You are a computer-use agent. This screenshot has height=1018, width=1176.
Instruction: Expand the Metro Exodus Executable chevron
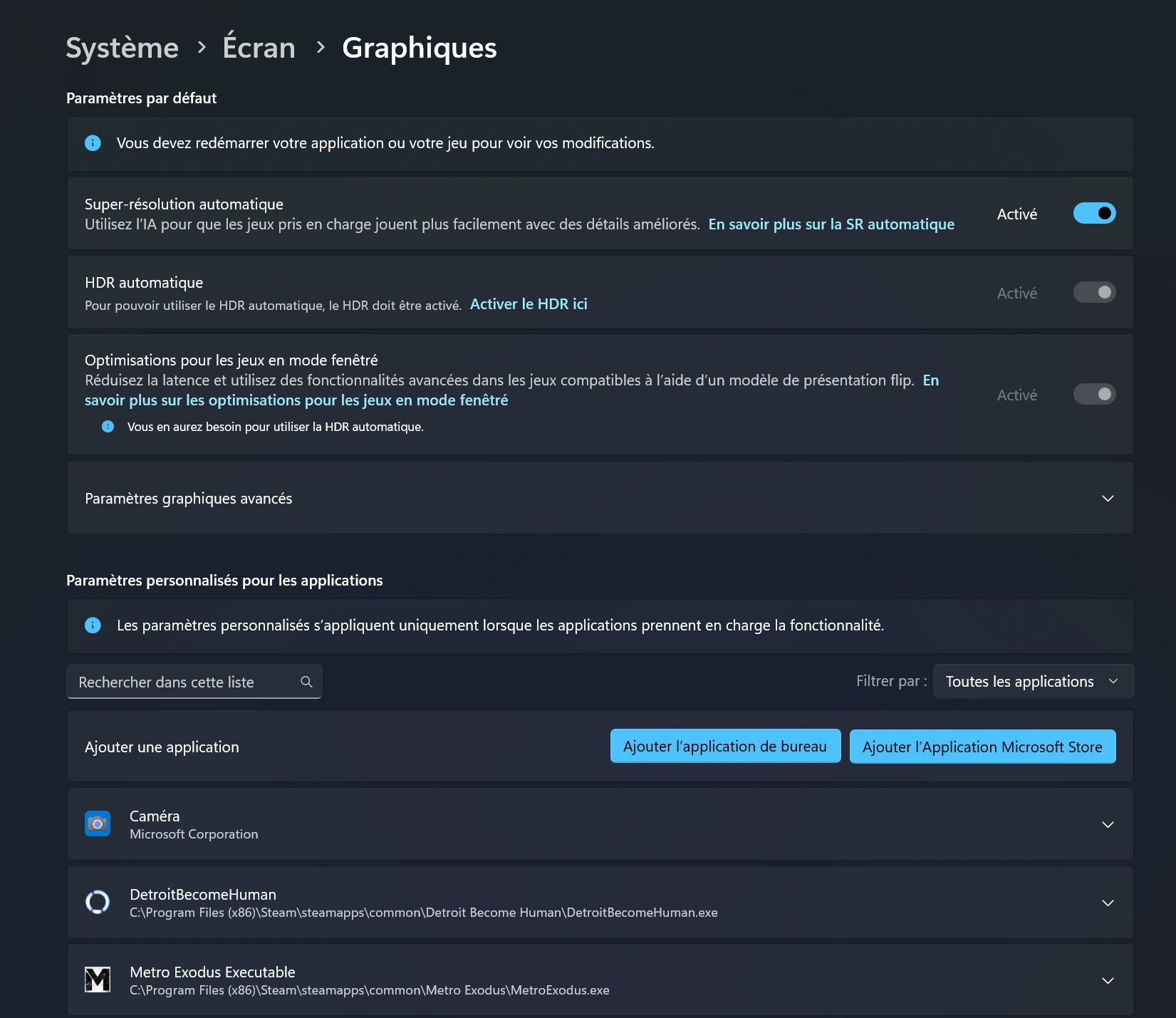click(1108, 980)
